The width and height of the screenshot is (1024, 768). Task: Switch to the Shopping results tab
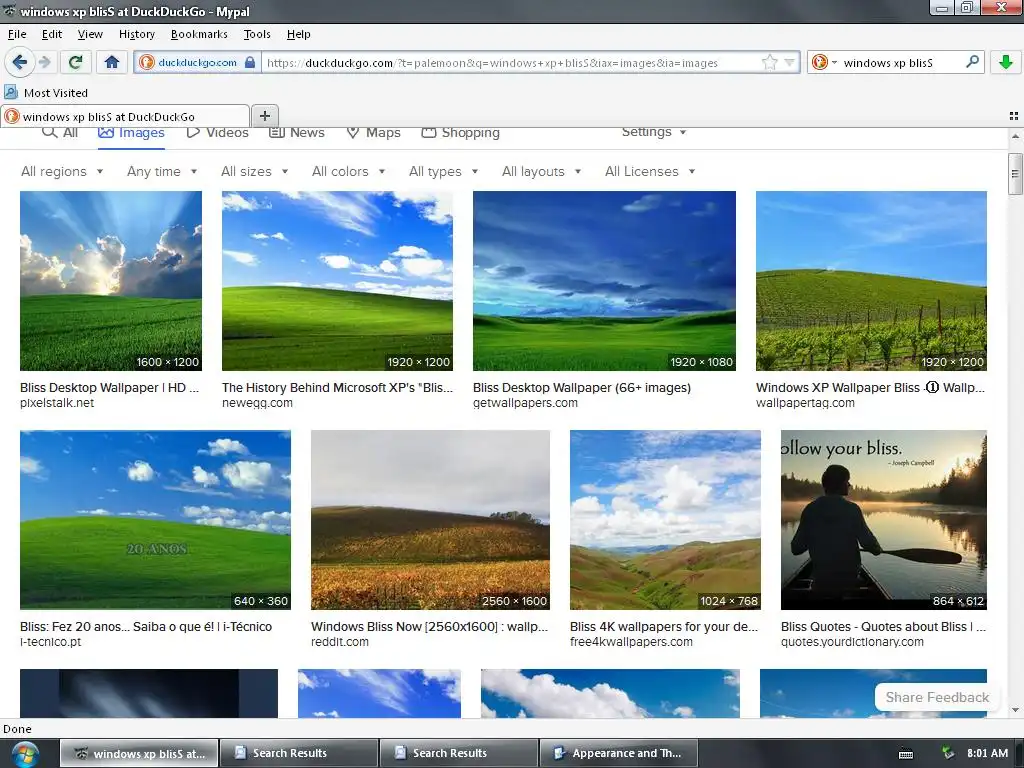point(460,133)
